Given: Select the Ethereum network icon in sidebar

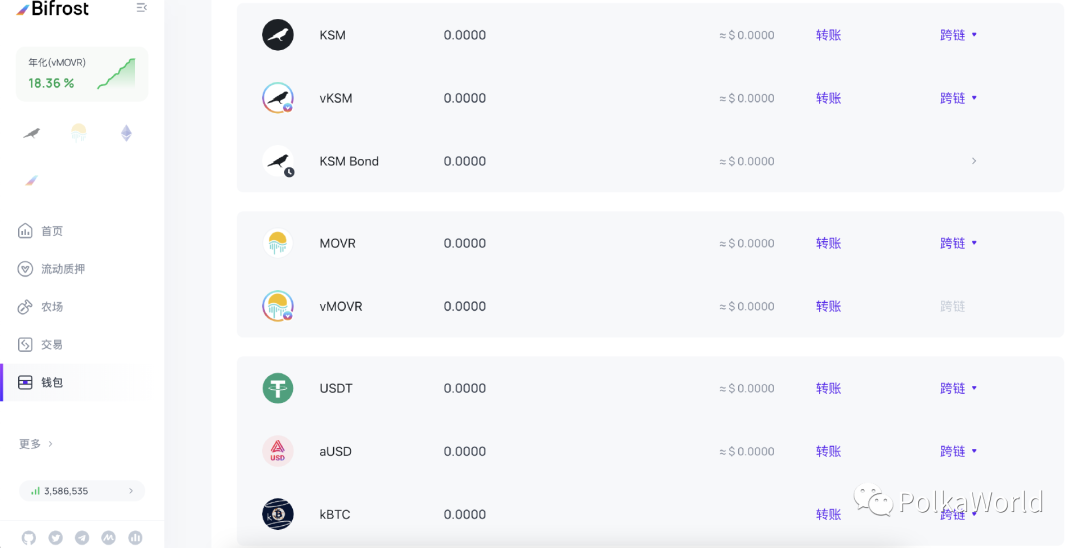Looking at the screenshot, I should 126,133.
